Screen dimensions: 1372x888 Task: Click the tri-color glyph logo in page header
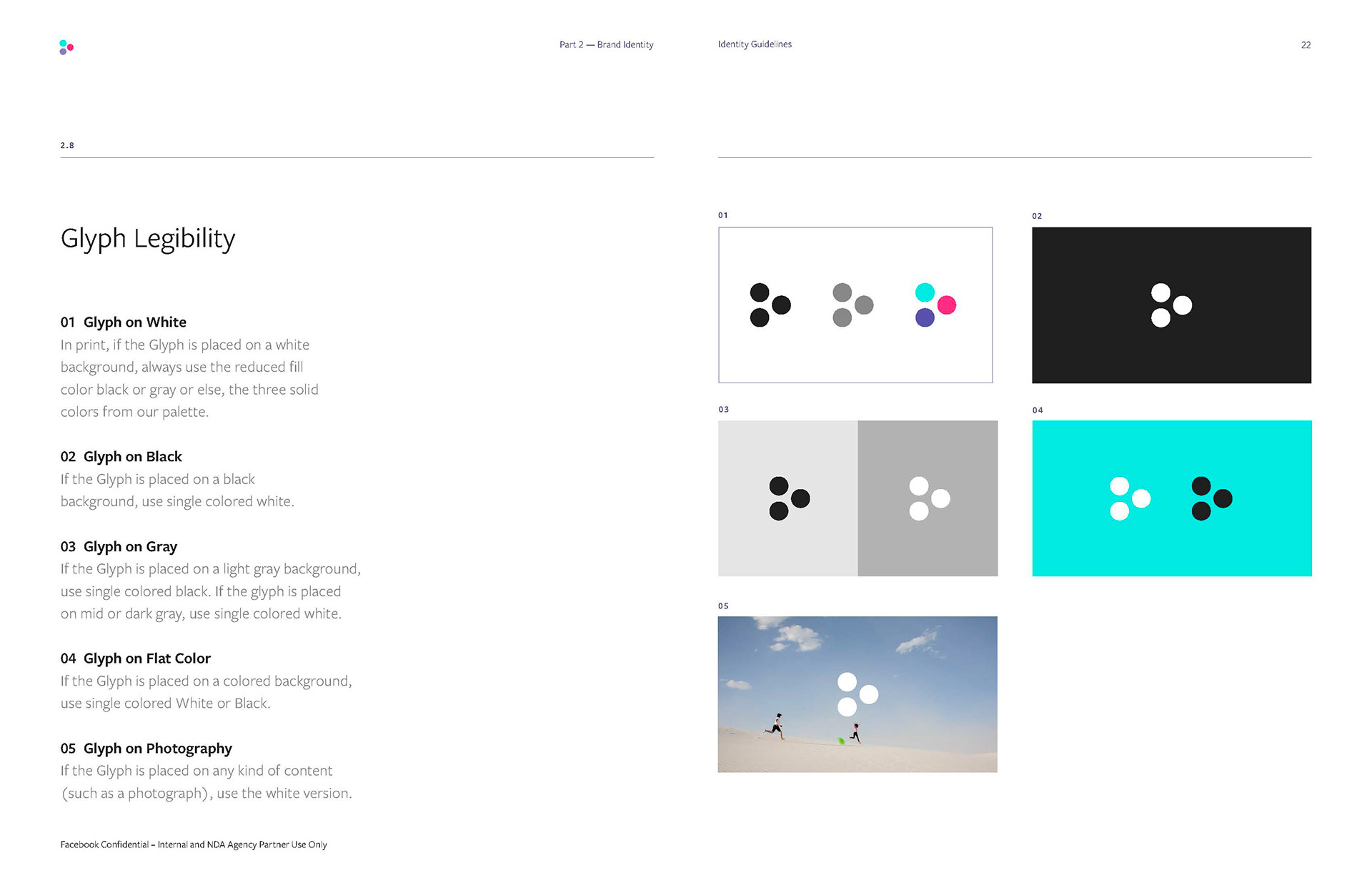[x=66, y=47]
